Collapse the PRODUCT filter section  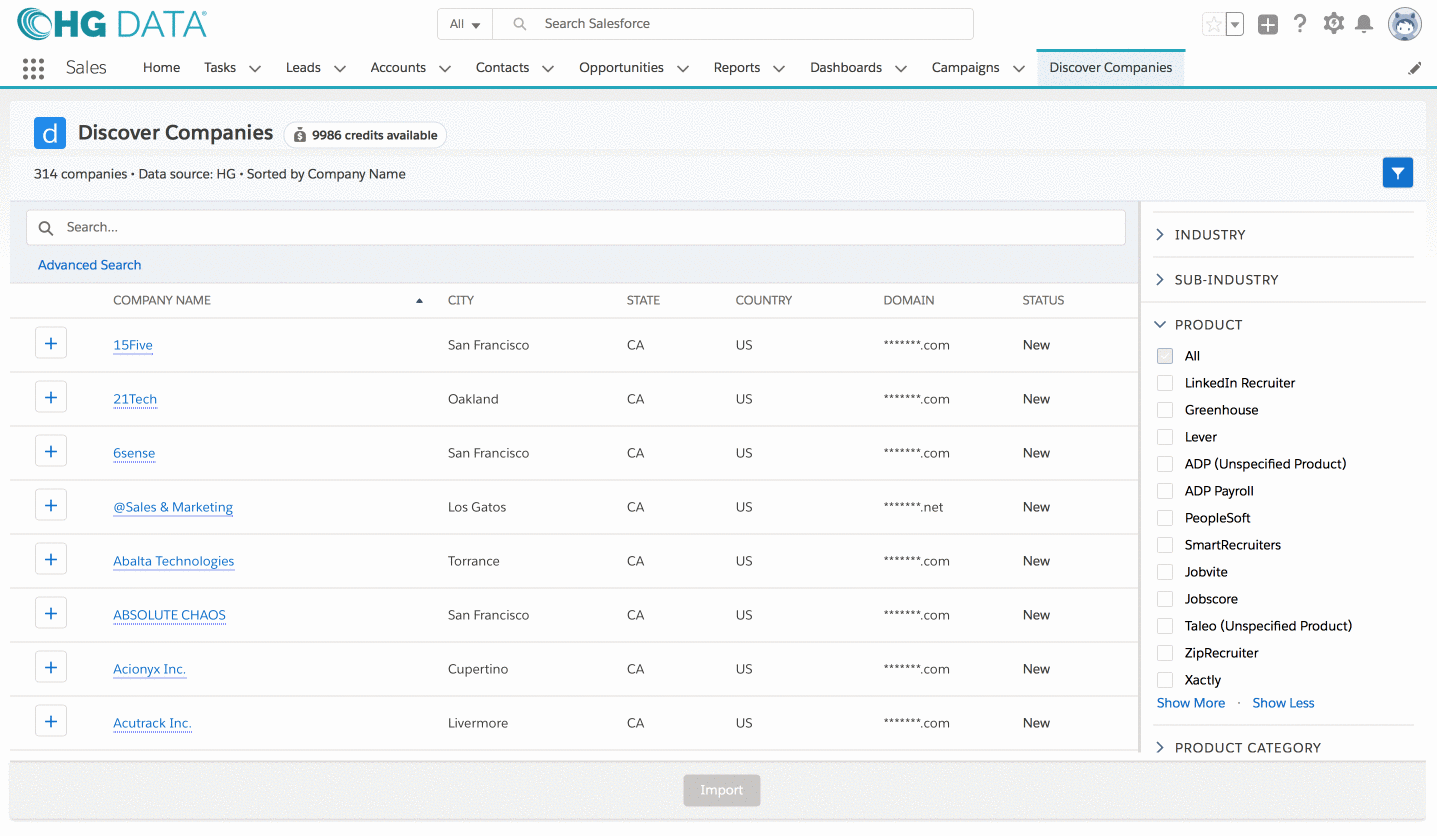[1207, 325]
